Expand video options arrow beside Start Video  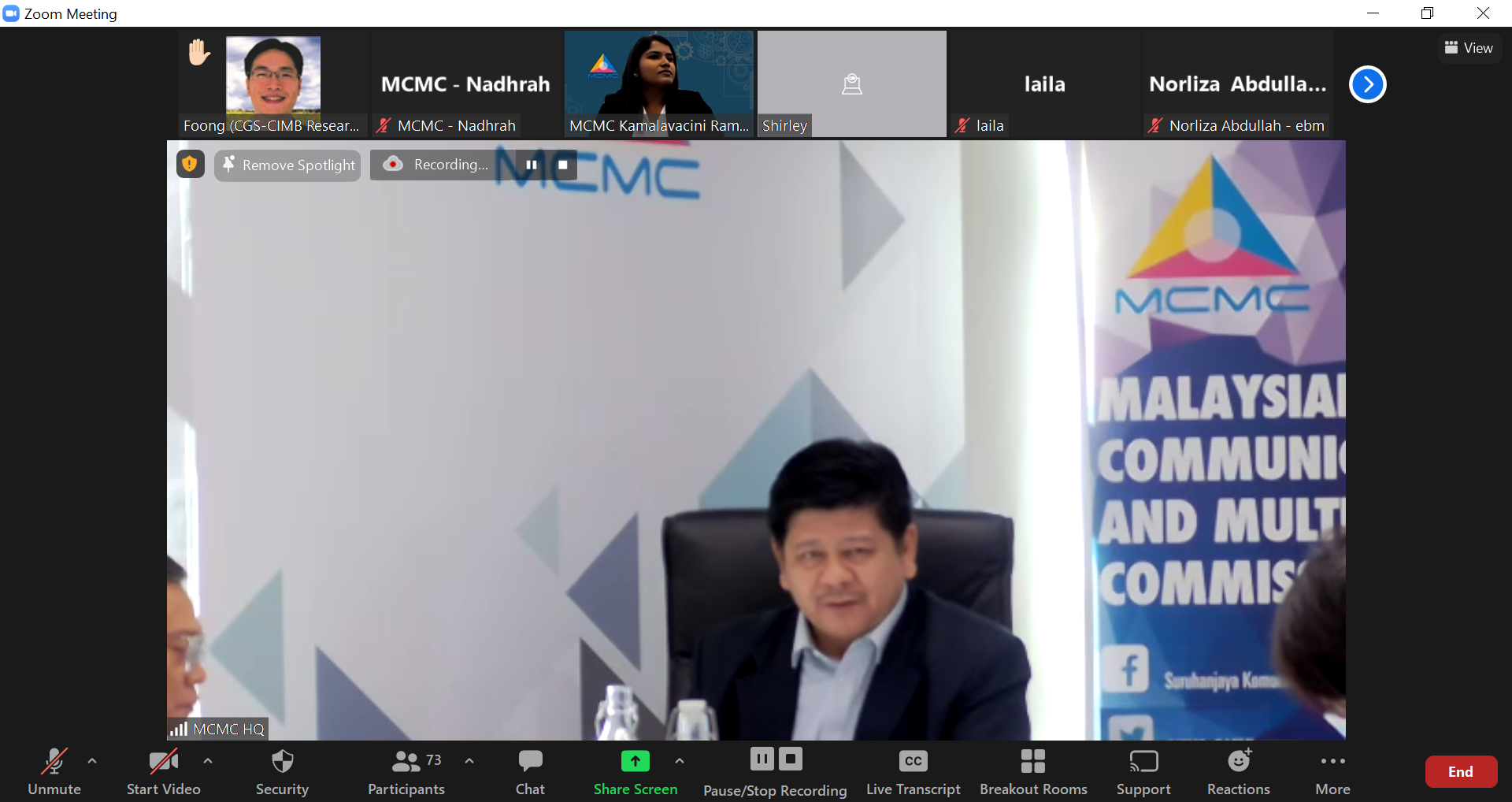coord(208,761)
